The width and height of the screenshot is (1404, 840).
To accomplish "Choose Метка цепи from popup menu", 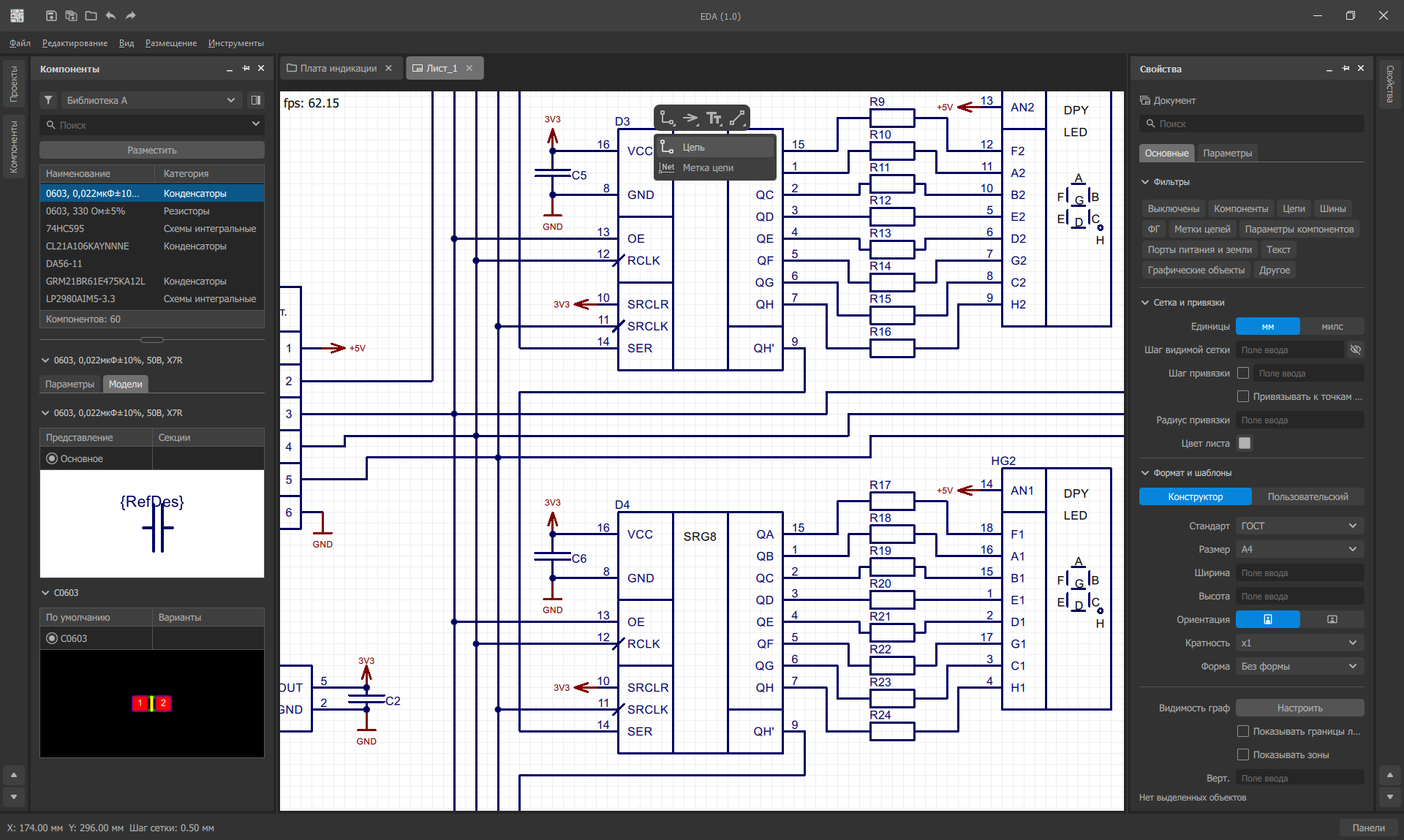I will pyautogui.click(x=707, y=167).
